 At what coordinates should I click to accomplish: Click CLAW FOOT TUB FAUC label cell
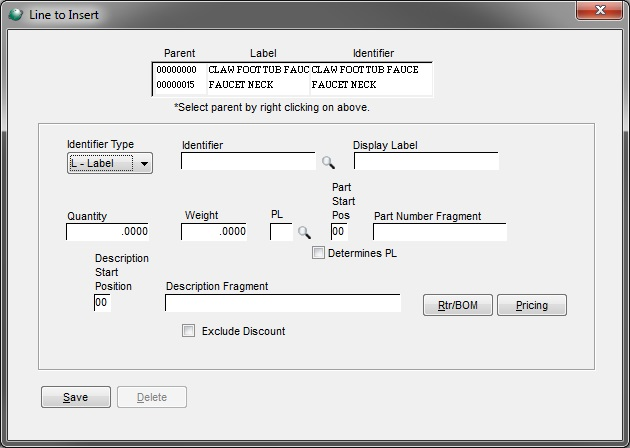click(258, 70)
